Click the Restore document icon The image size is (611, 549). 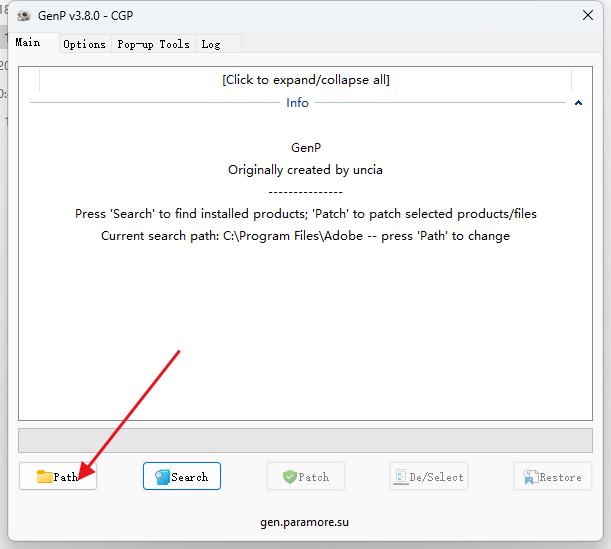(x=530, y=477)
